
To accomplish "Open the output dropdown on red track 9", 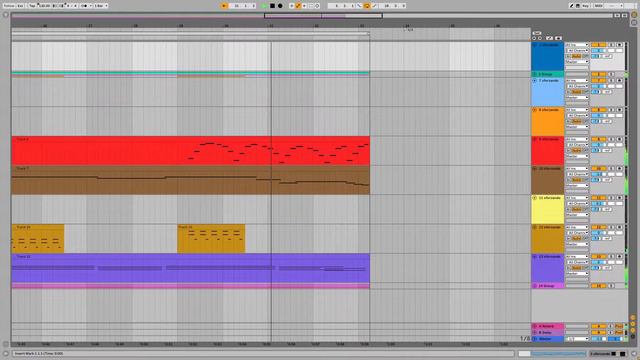I will [577, 156].
